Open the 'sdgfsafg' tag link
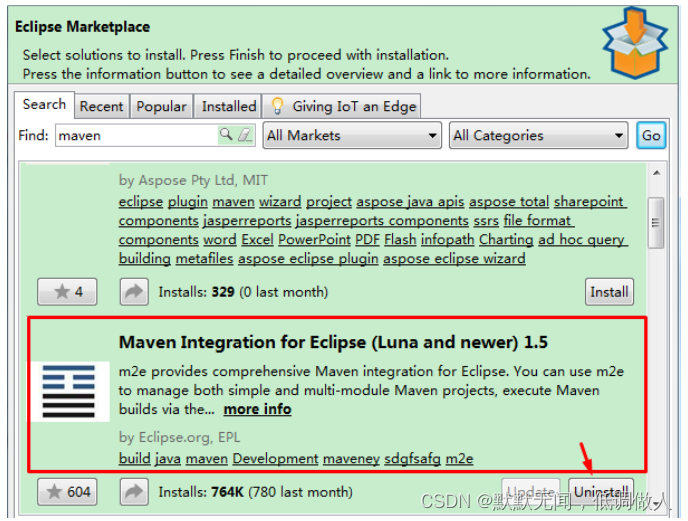This screenshot has height=521, width=688. point(412,459)
